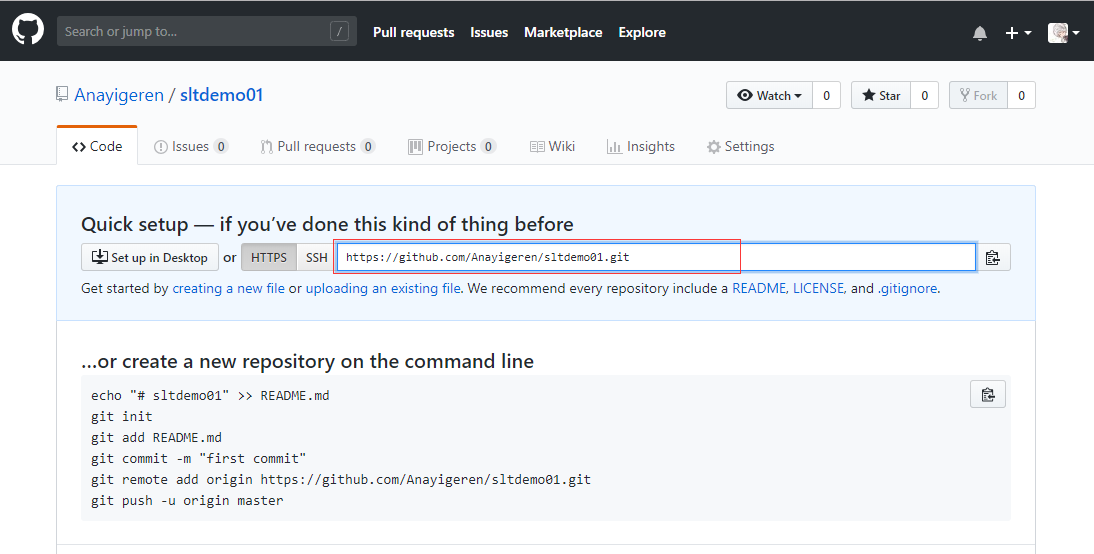Open the .gitignore link

(907, 288)
